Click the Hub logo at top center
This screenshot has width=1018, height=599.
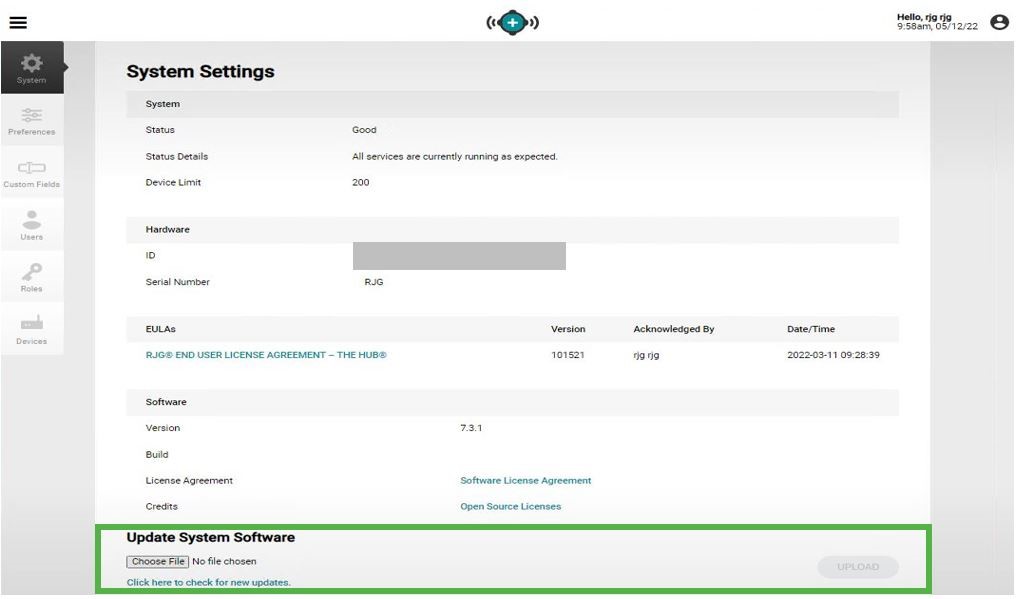[x=513, y=21]
